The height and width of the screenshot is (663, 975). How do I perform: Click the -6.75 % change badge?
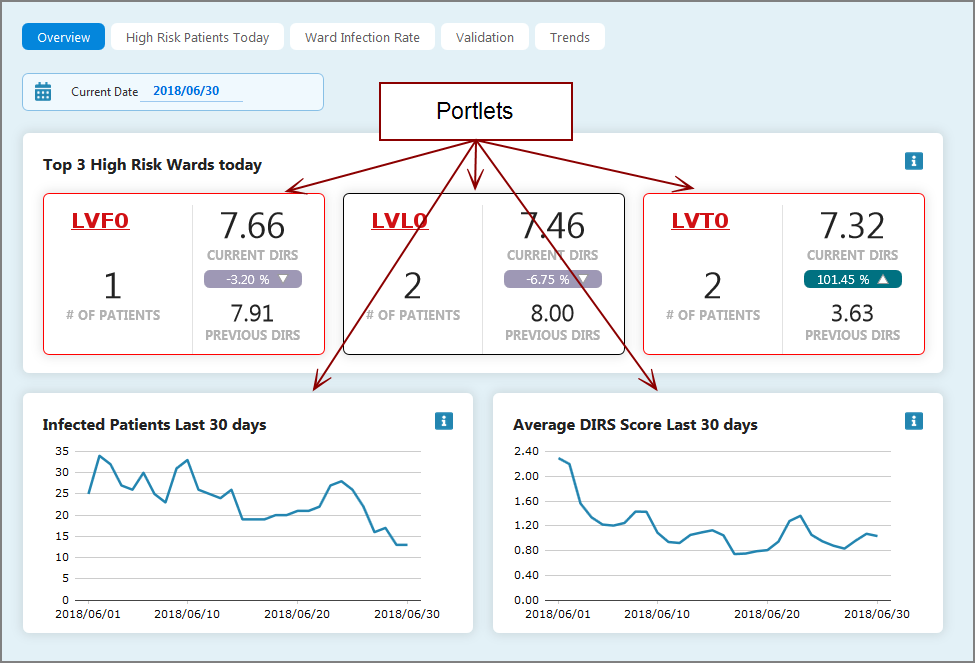[x=552, y=279]
